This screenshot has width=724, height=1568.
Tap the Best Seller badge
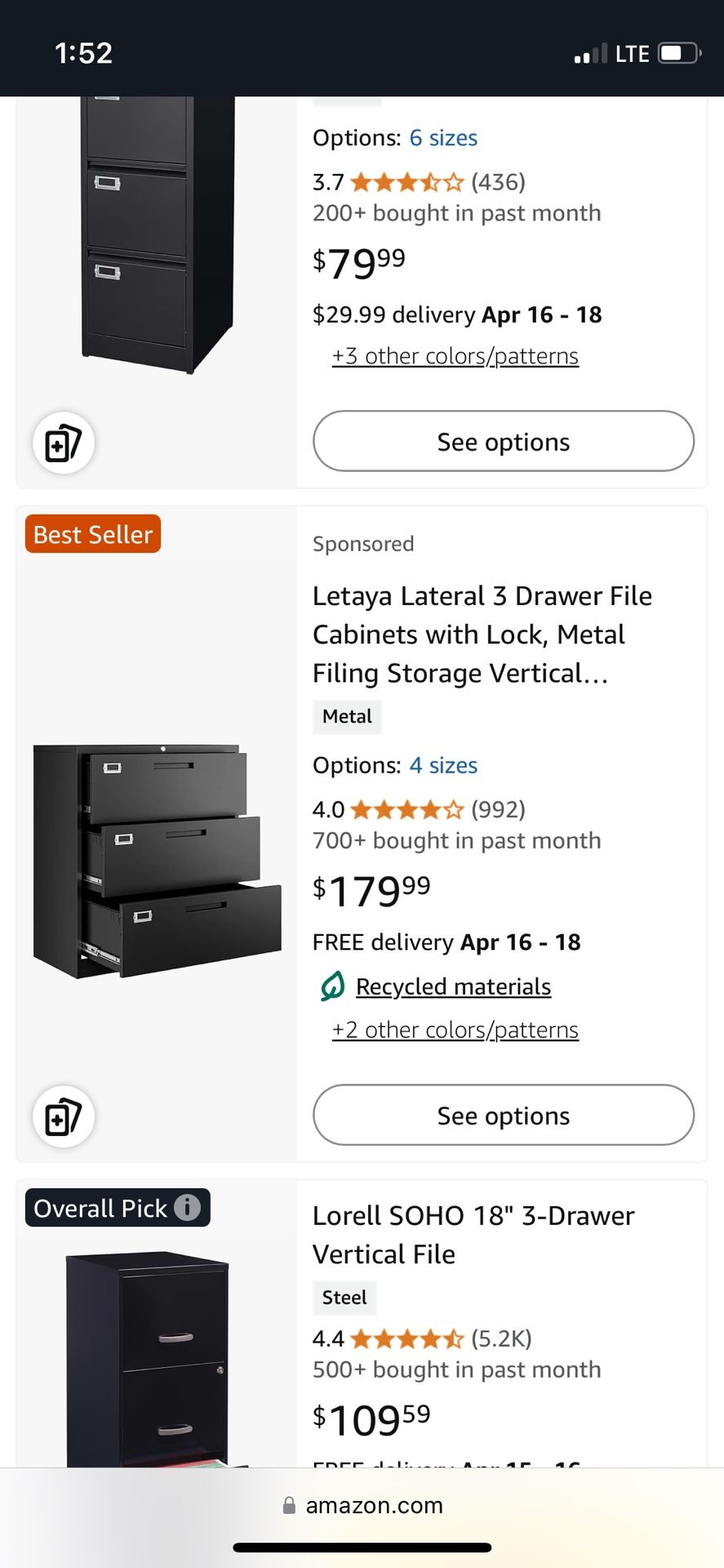91,533
